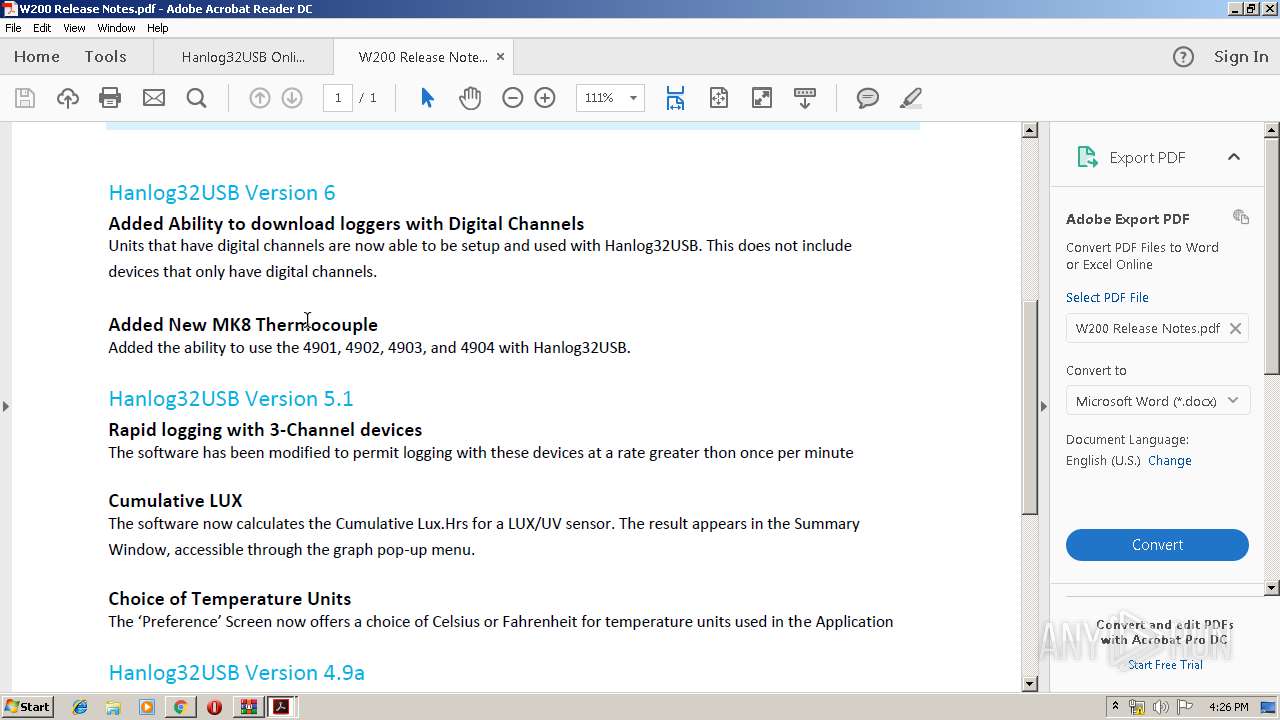Open the Windows Start button
1280x720 pixels.
27,707
